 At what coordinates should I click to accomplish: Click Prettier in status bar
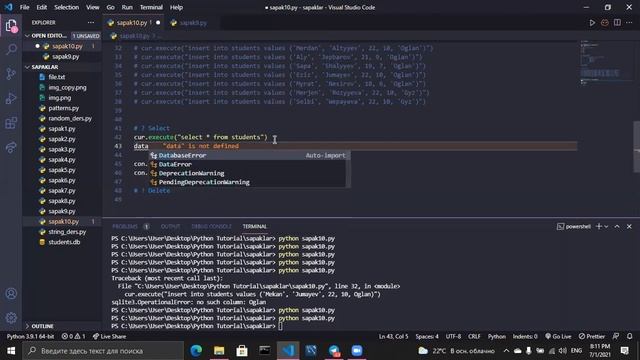(591, 336)
